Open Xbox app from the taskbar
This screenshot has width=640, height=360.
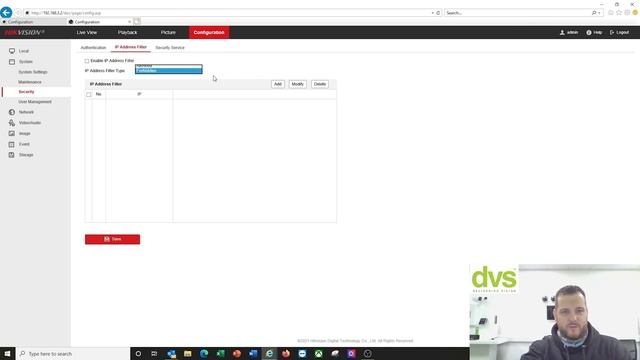click(318, 353)
